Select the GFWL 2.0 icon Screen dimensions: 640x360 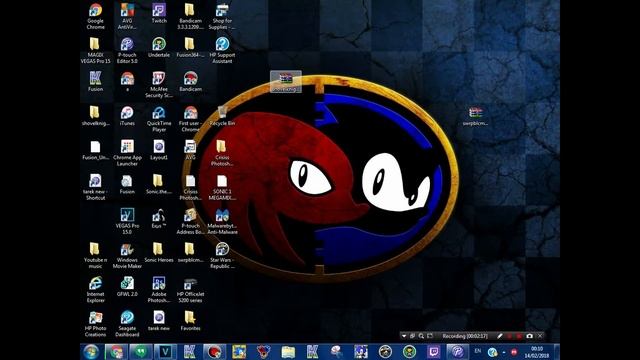click(127, 287)
